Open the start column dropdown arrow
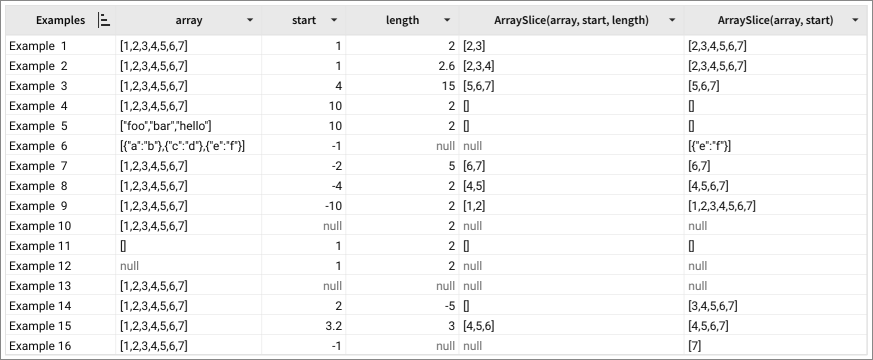This screenshot has height=360, width=873. click(x=334, y=21)
